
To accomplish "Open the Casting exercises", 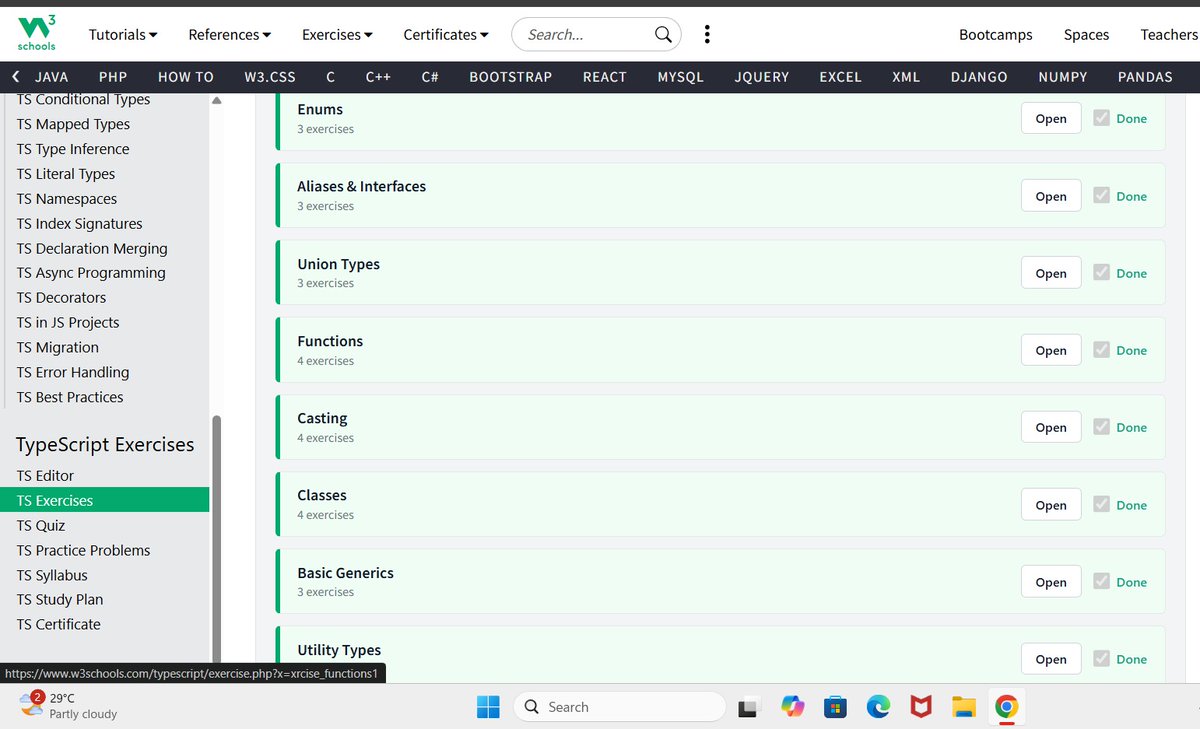I will click(x=1051, y=427).
